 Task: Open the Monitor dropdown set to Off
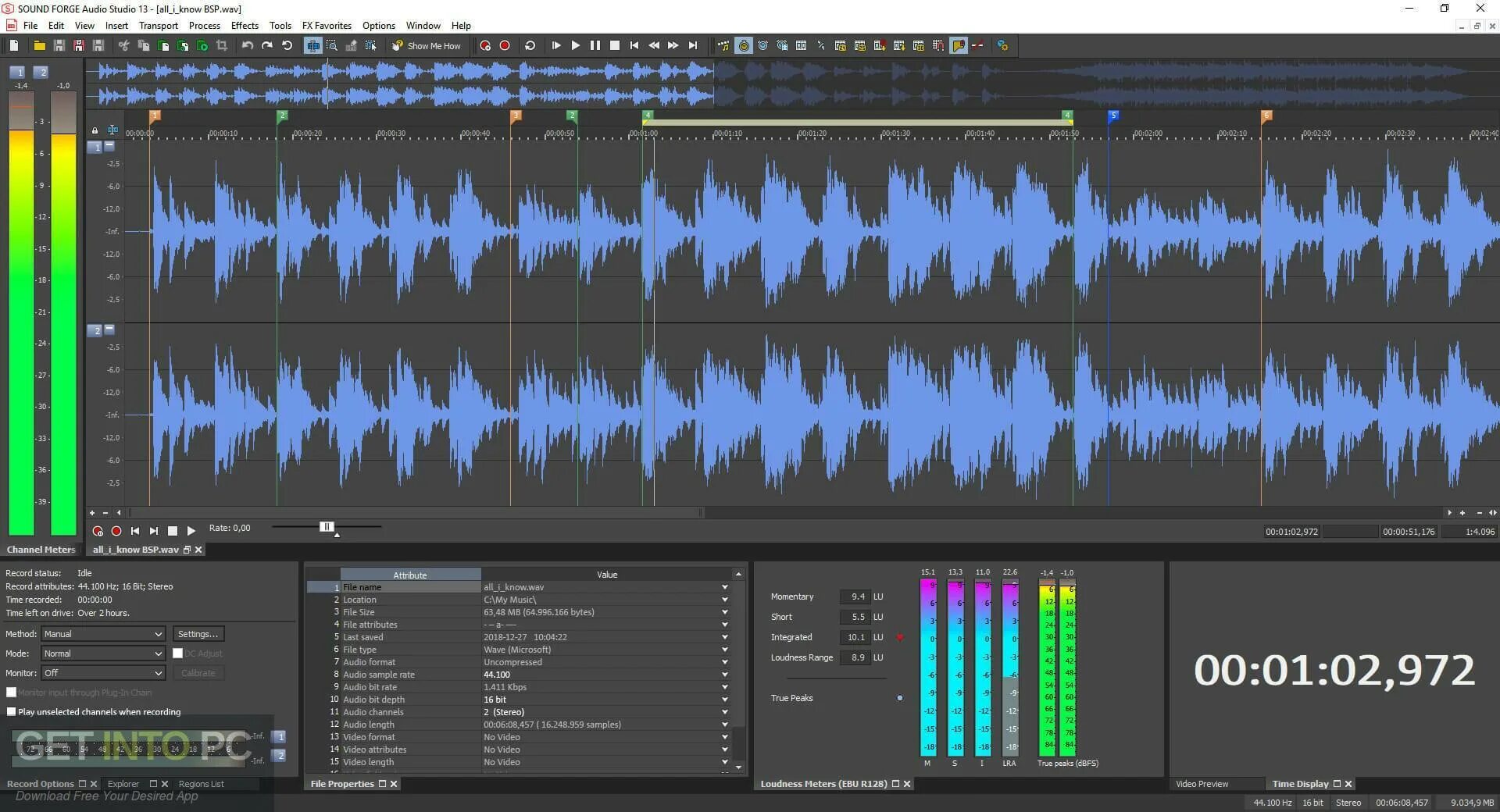(102, 673)
